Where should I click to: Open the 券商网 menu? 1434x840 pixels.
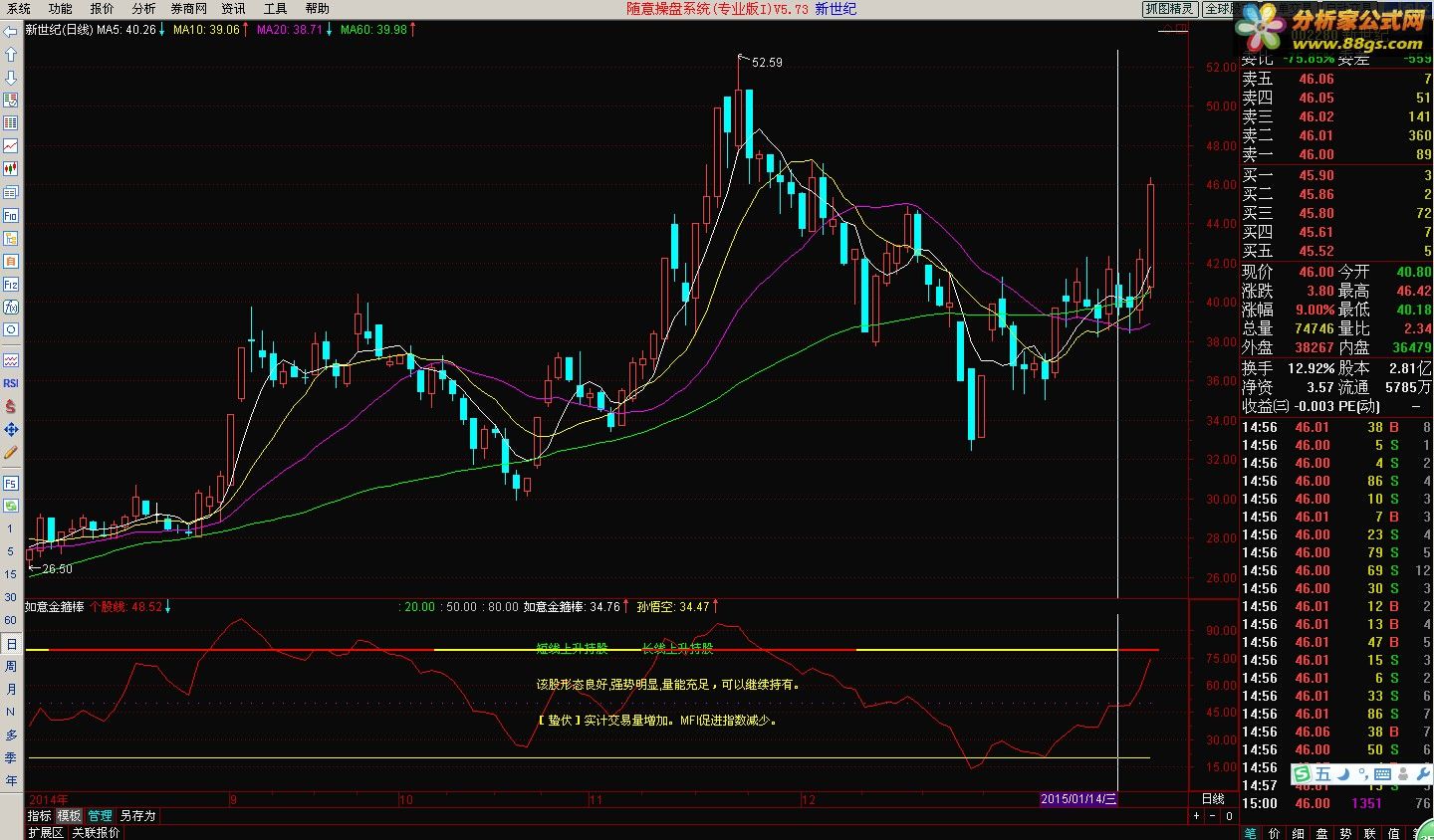(x=189, y=8)
